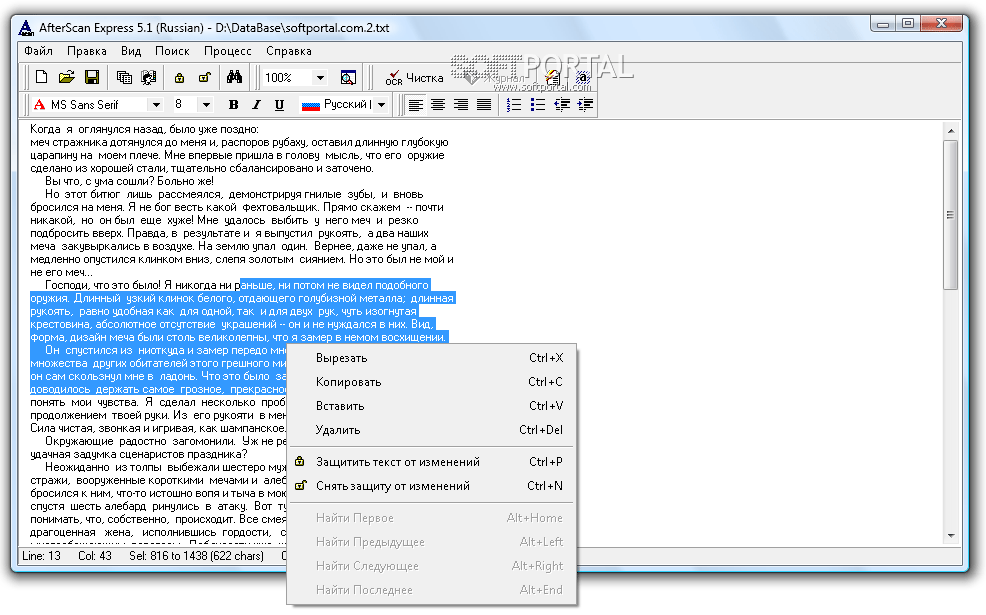This screenshot has height=615, width=986.
Task: Click the bulleted list icon
Action: 538,104
